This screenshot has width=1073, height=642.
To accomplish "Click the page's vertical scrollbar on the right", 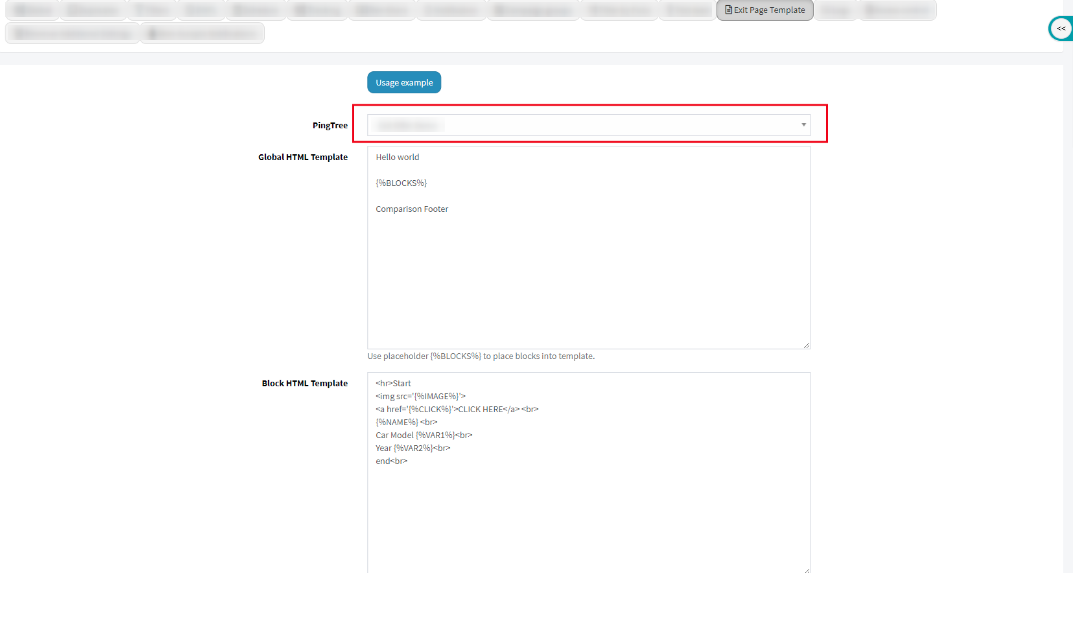I will pos(1067,300).
